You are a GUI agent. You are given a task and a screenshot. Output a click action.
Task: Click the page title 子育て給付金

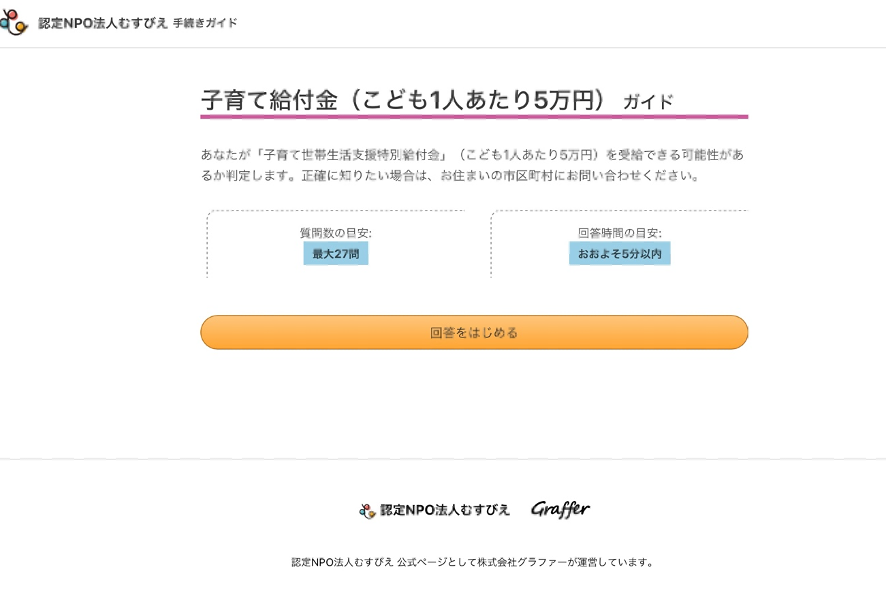click(269, 101)
